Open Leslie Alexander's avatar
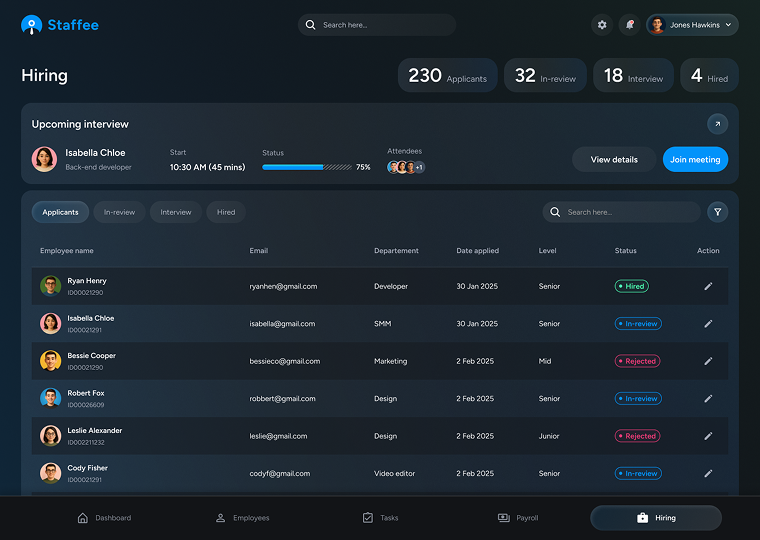This screenshot has height=540, width=760. [50, 436]
